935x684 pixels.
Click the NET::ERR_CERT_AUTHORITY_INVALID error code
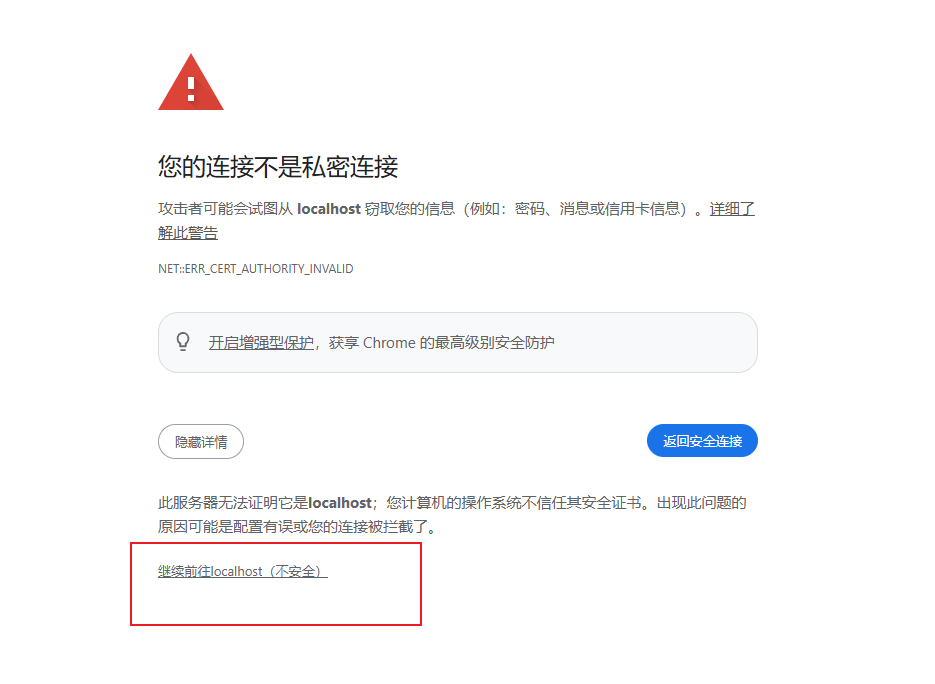(255, 269)
